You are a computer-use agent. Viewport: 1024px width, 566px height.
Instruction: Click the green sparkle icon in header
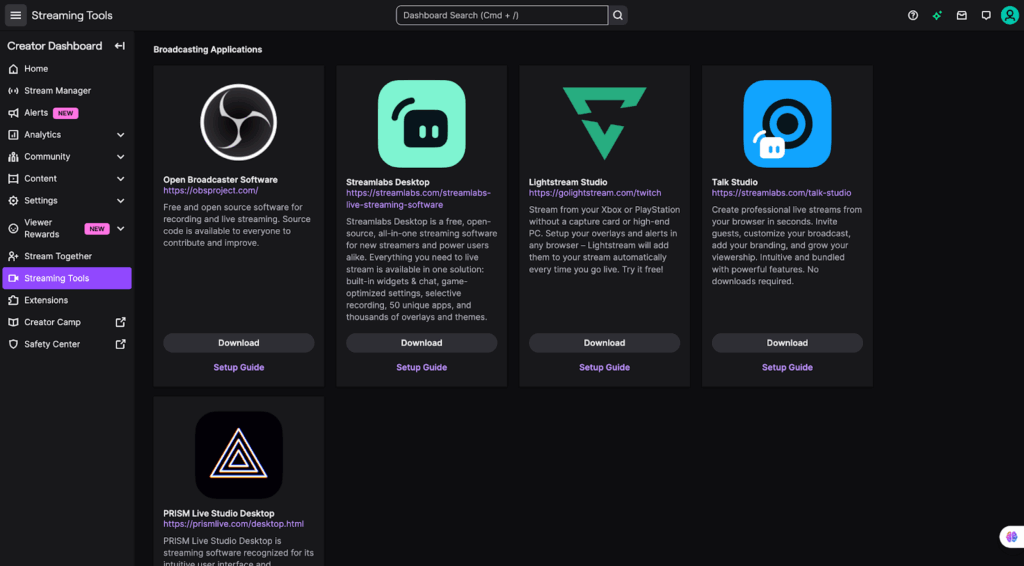[937, 16]
